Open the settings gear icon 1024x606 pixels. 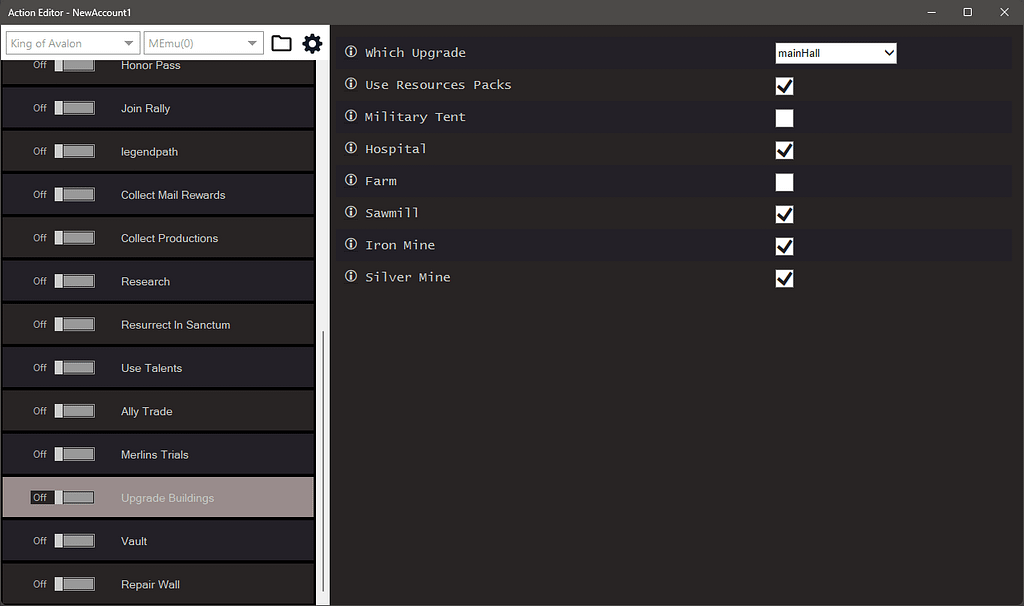312,43
